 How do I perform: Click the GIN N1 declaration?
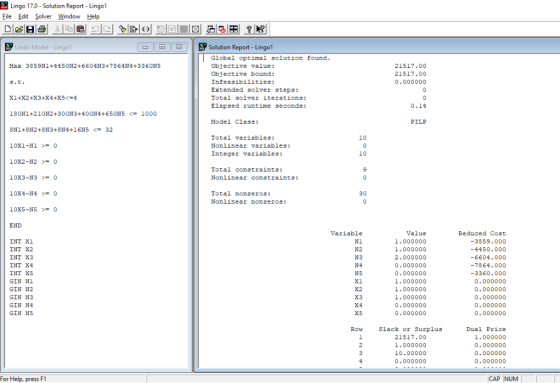21,282
